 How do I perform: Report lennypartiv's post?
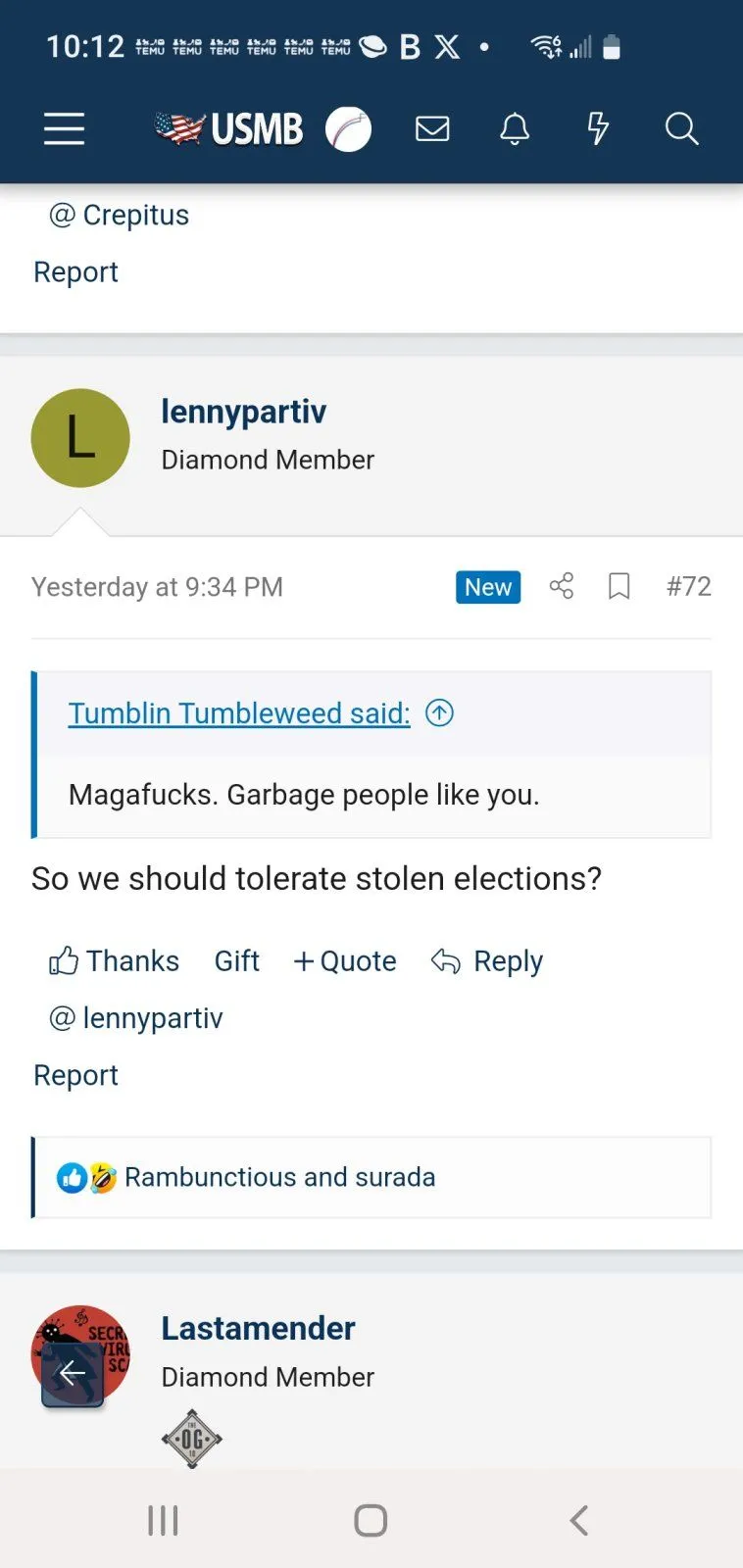tap(75, 1074)
